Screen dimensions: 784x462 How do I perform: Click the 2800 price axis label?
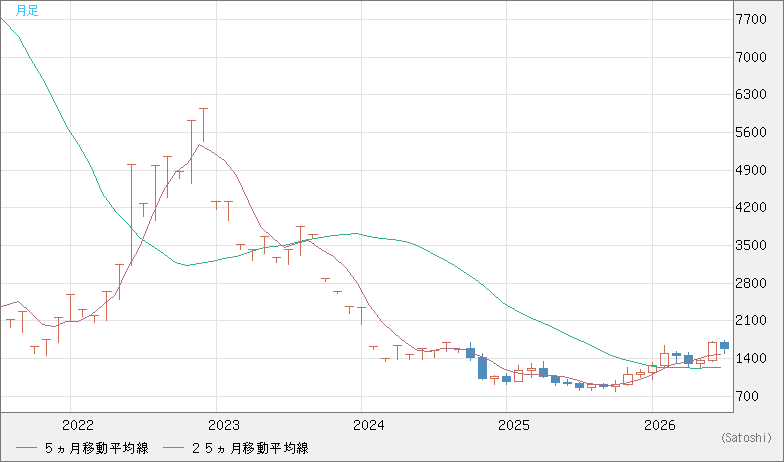[x=752, y=283]
